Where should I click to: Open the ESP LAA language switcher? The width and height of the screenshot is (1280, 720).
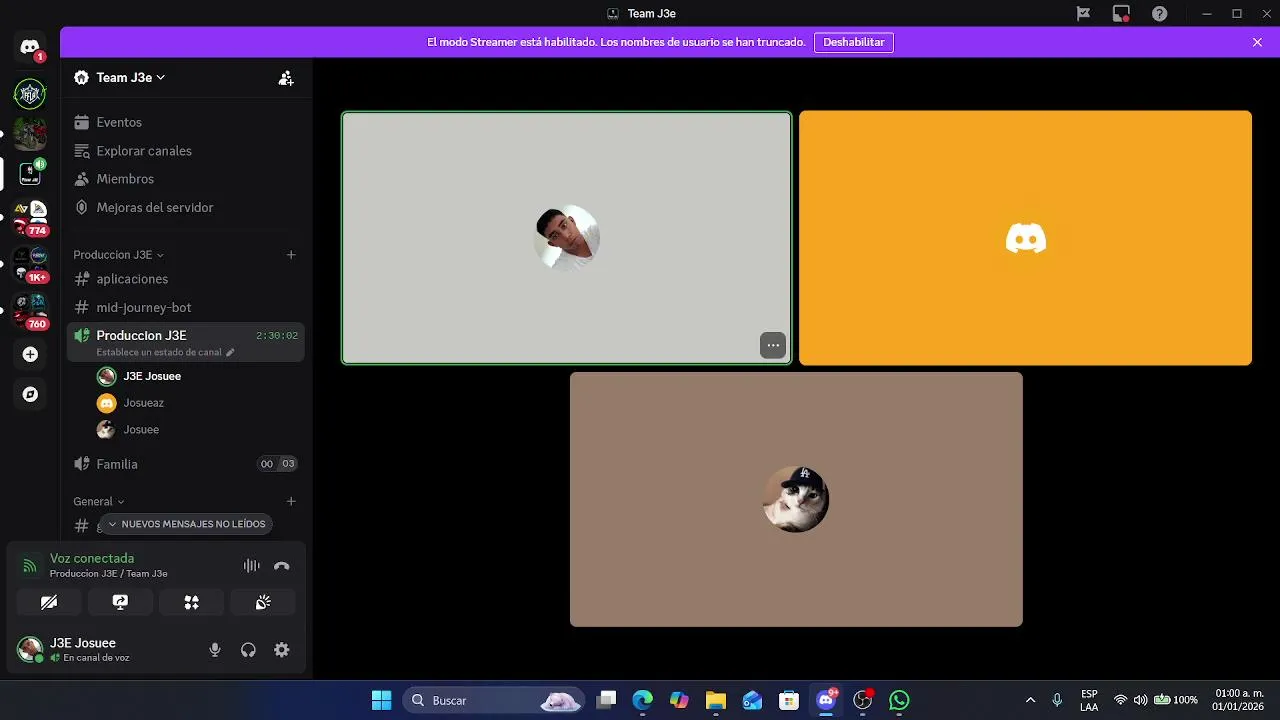click(1089, 700)
